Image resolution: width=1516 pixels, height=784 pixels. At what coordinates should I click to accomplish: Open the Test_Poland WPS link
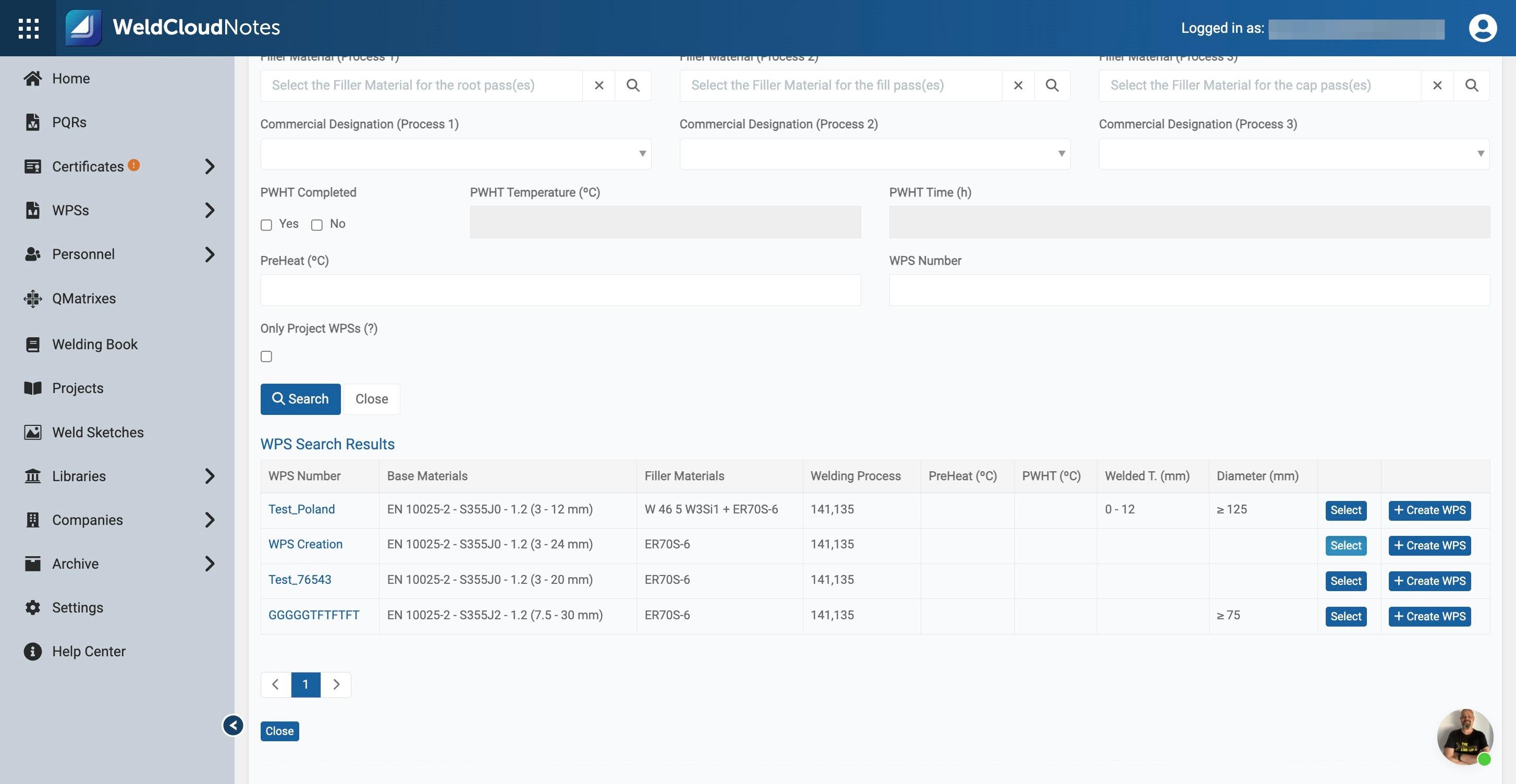301,509
